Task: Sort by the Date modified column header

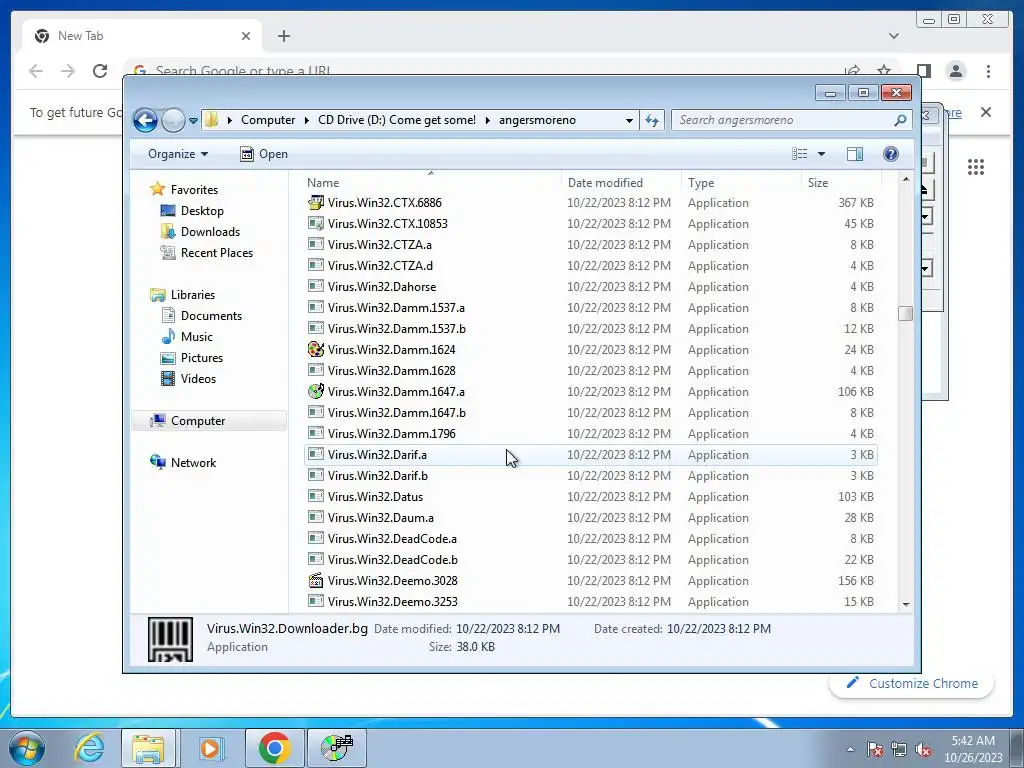Action: 620,183
